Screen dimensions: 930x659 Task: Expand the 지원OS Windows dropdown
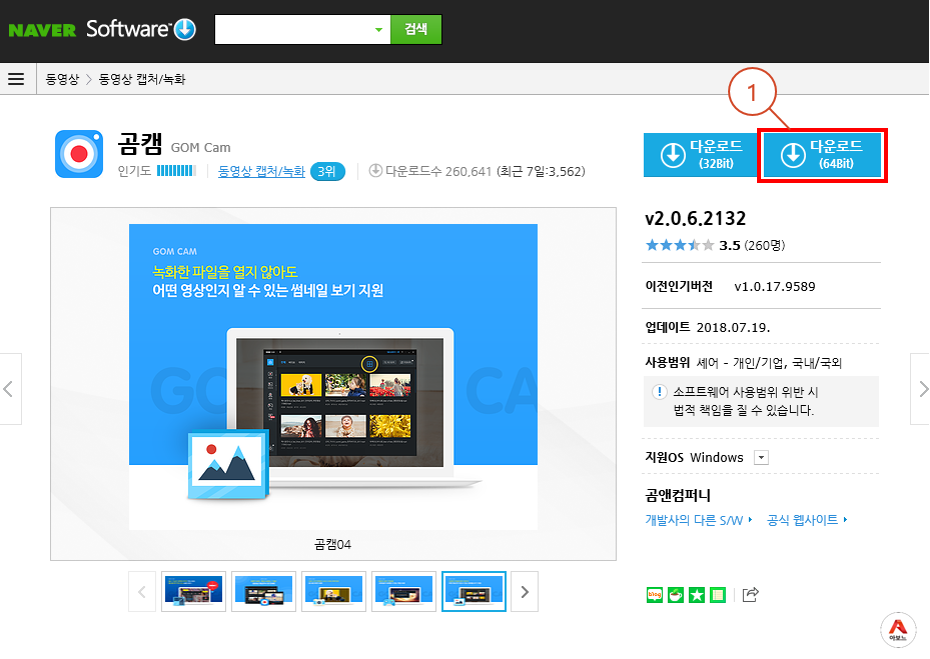pyautogui.click(x=761, y=457)
